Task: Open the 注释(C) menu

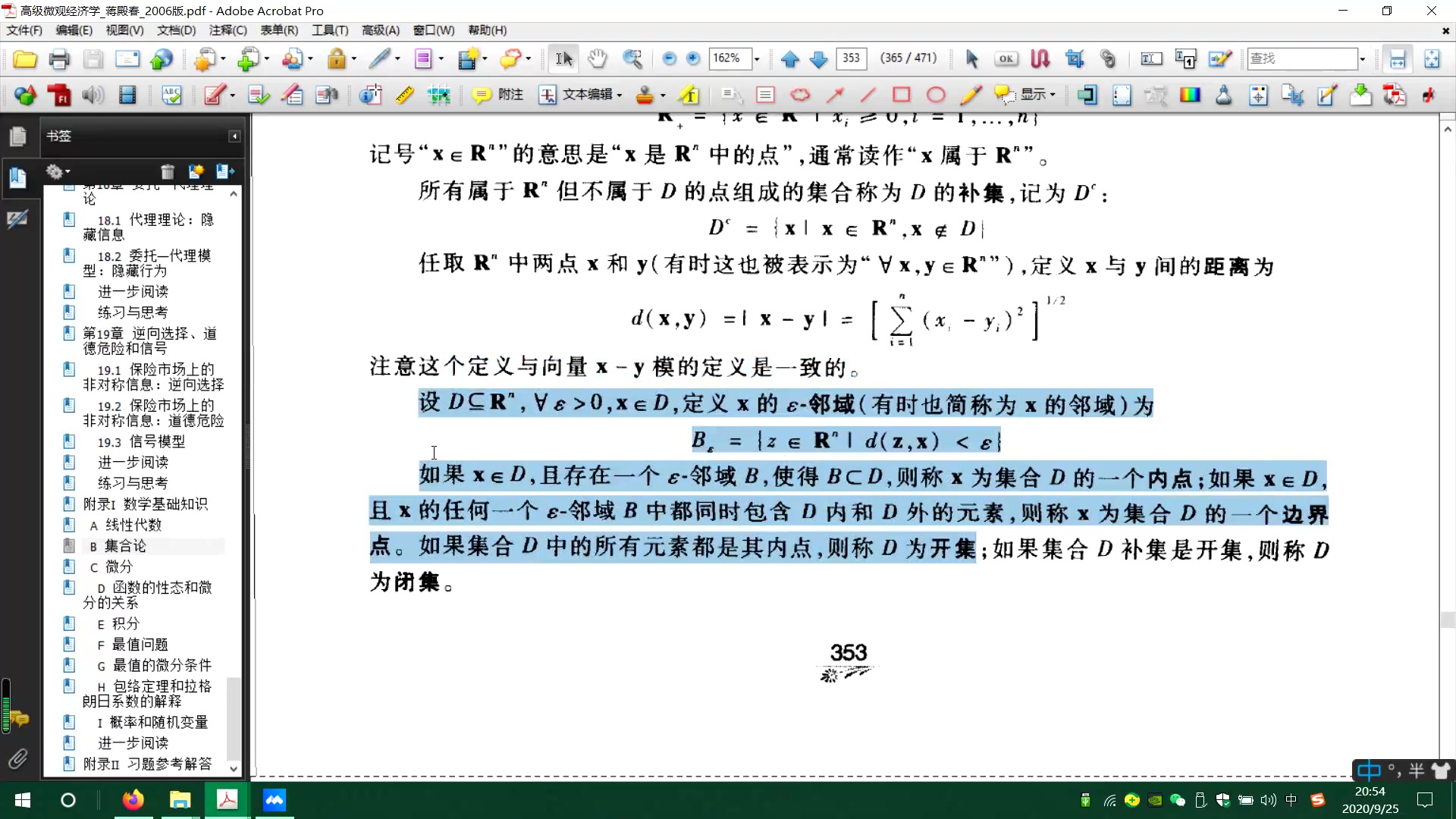Action: point(228,30)
